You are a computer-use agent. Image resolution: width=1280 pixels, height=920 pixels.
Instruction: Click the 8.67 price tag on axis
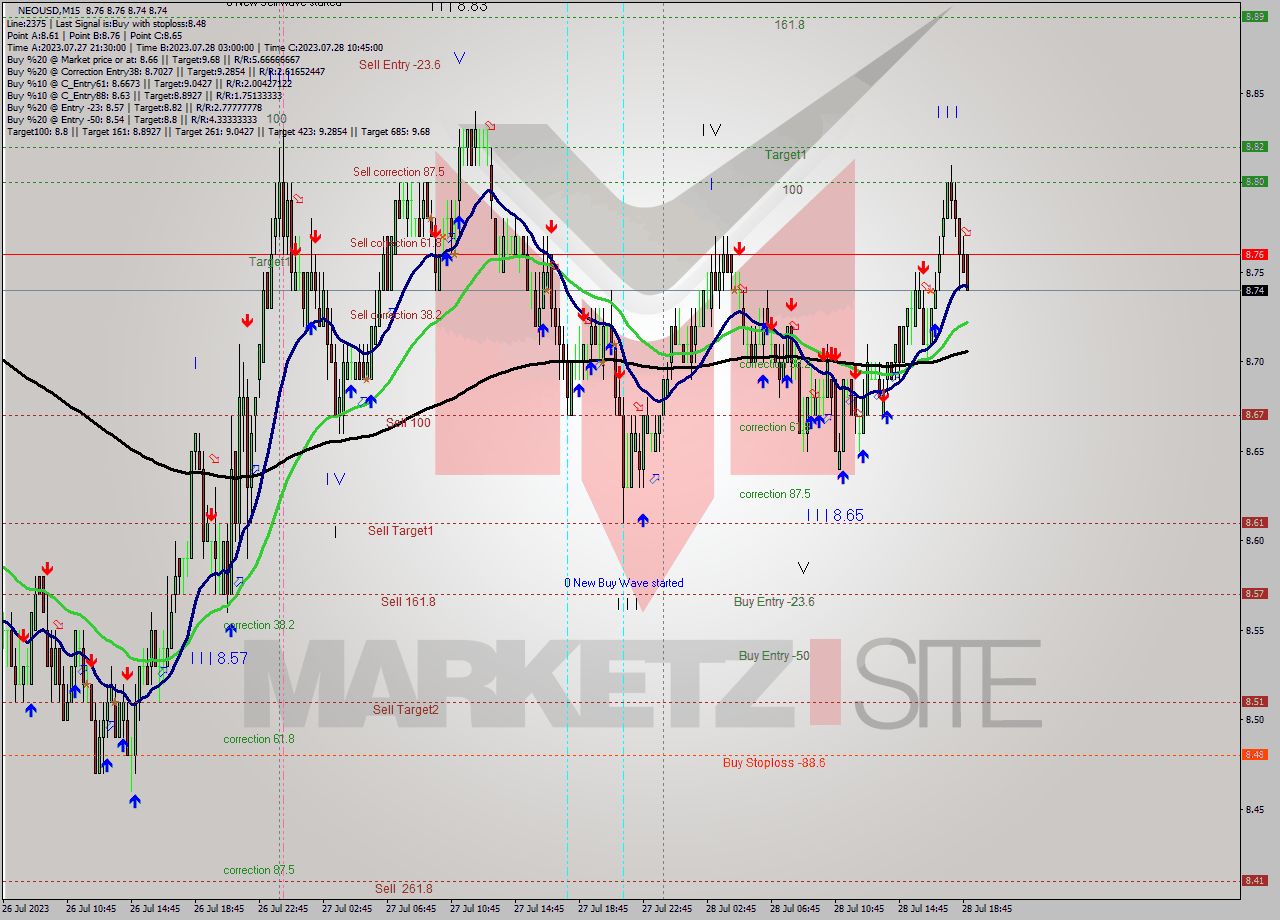coord(1254,415)
